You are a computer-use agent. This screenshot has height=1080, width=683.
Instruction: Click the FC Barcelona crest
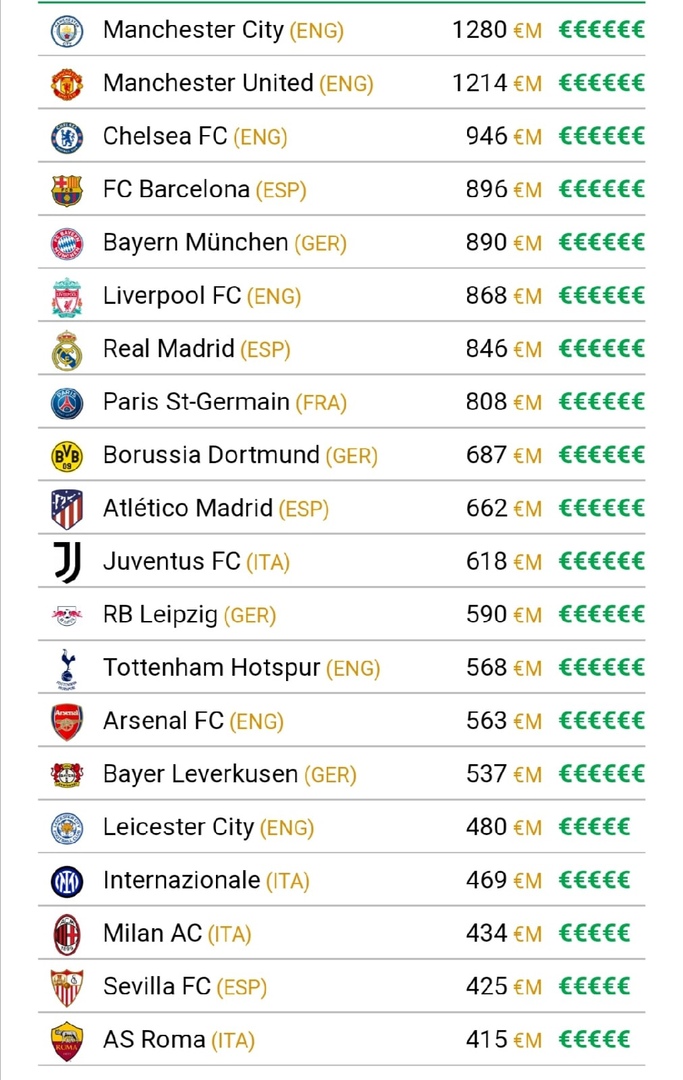tap(67, 190)
